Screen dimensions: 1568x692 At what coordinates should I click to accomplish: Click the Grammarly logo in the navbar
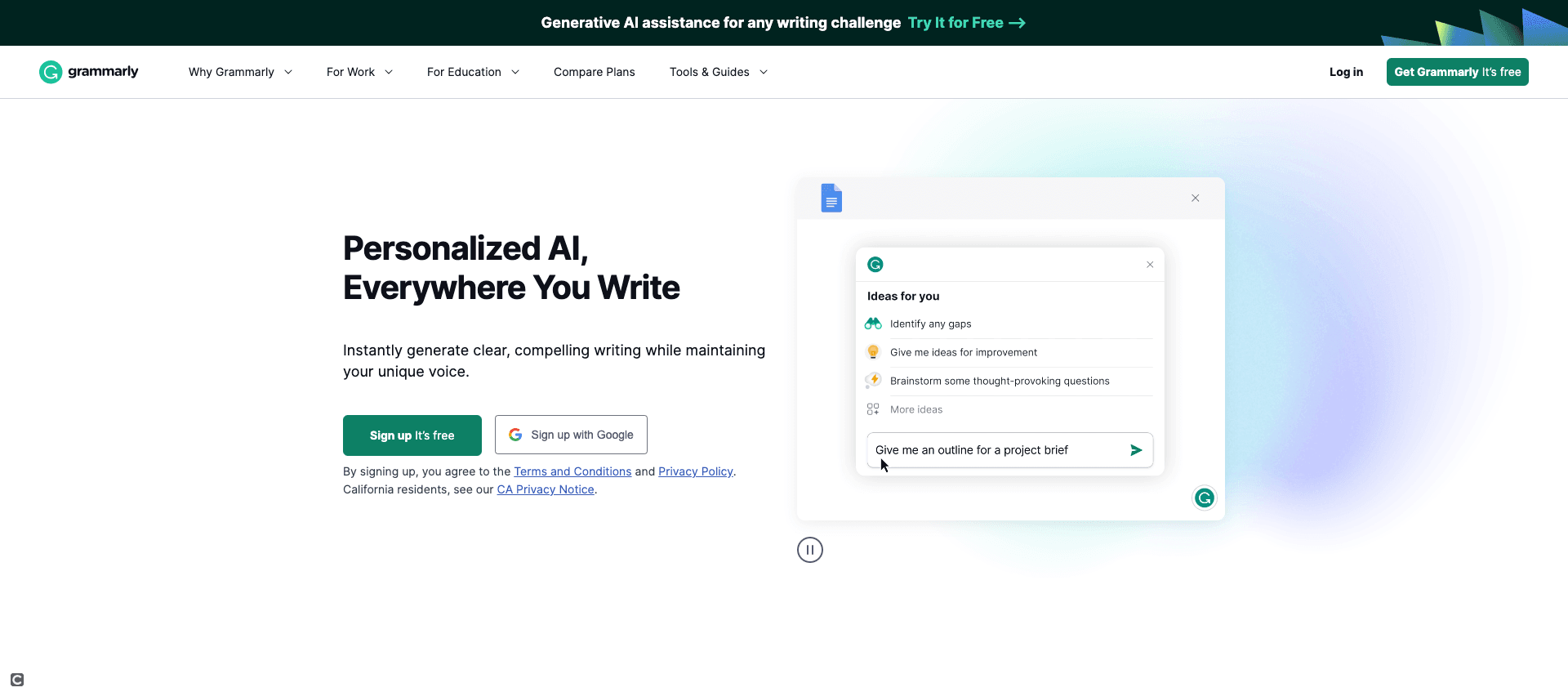pyautogui.click(x=89, y=72)
